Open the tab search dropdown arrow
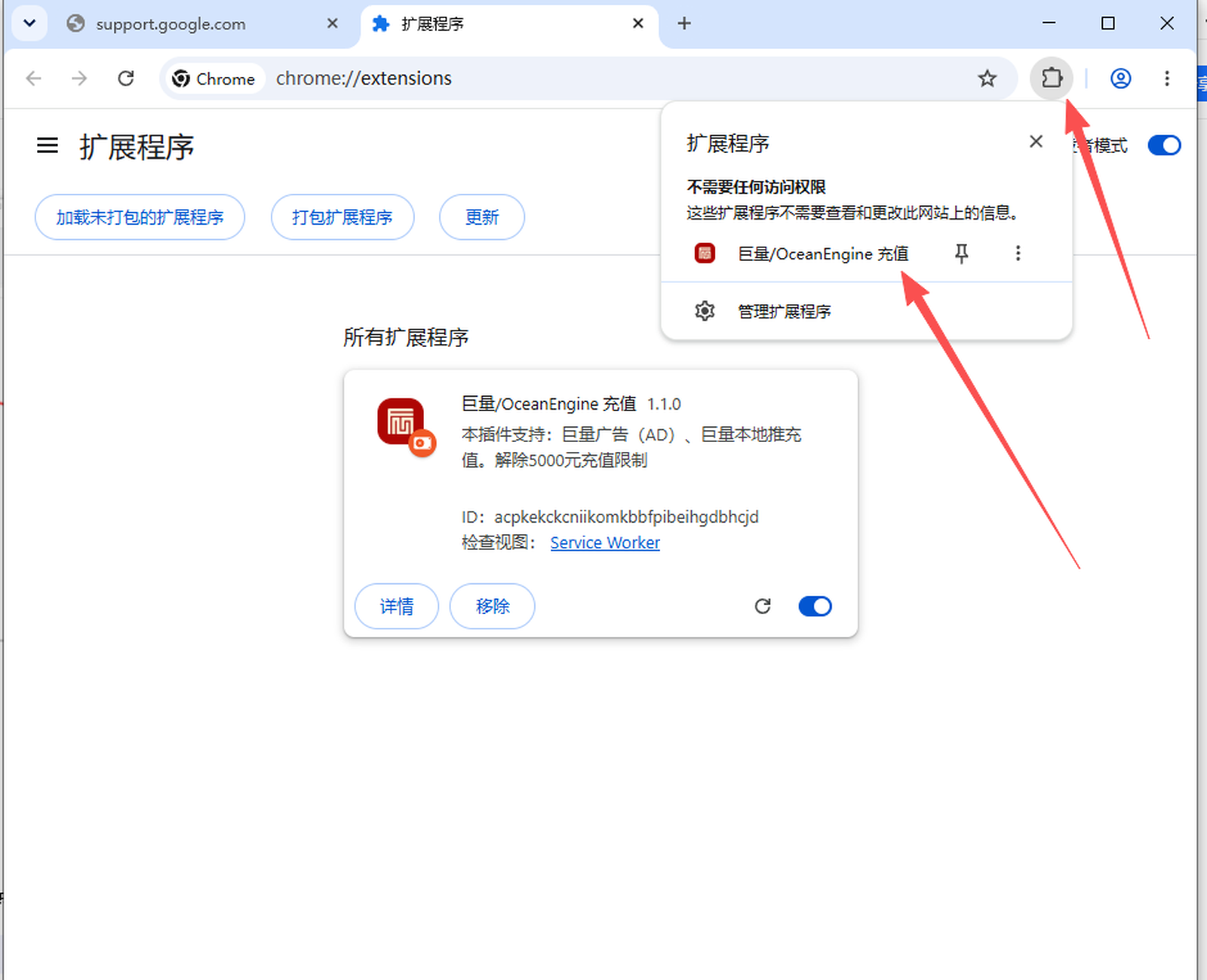This screenshot has height=980, width=1207. [29, 23]
